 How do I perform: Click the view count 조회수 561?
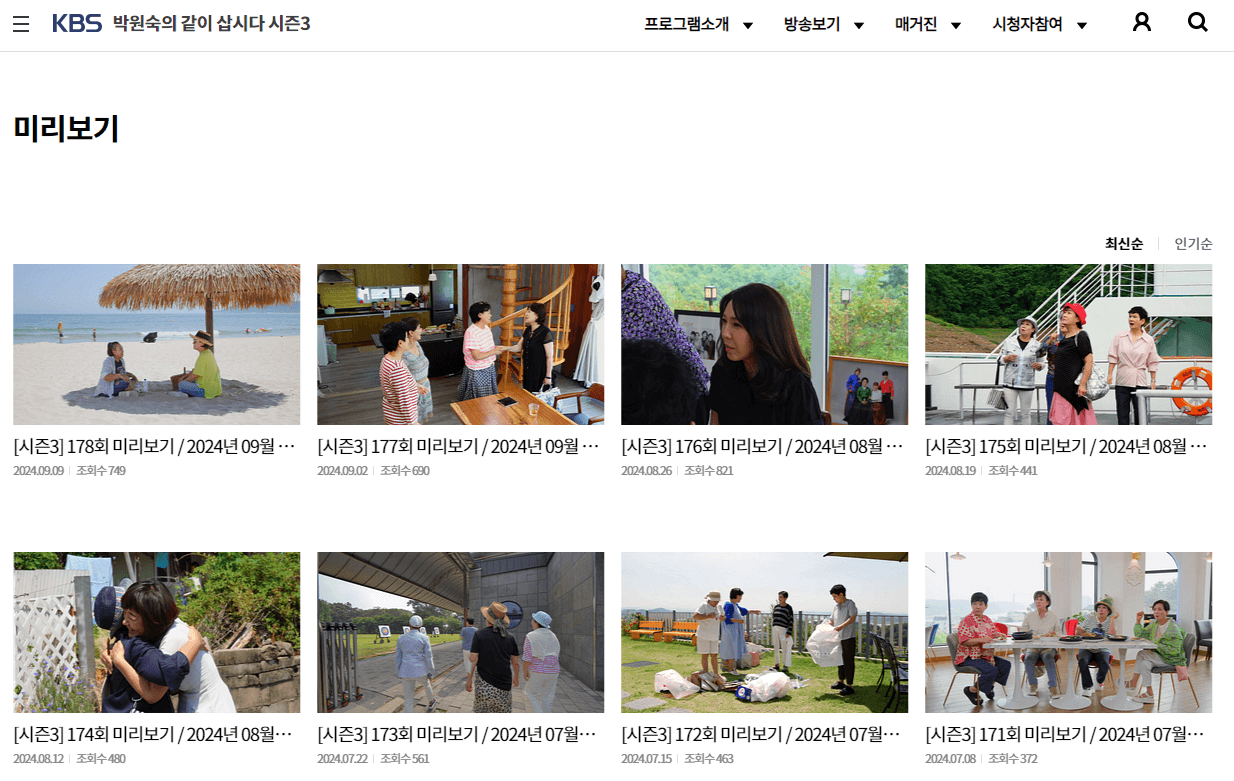pyautogui.click(x=405, y=759)
